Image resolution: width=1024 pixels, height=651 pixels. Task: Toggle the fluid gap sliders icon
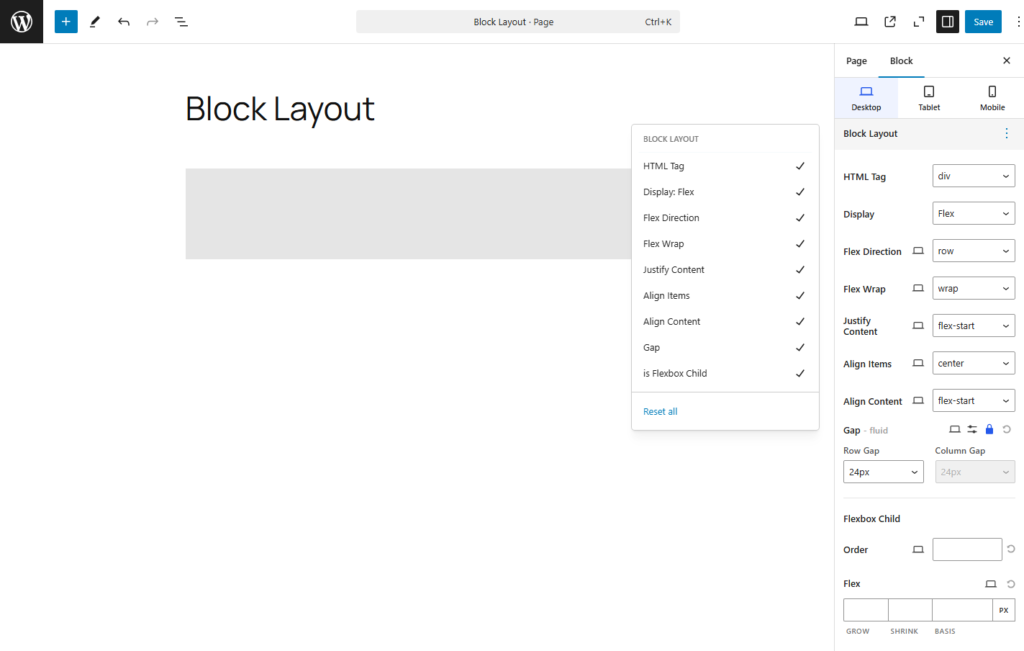[972, 429]
